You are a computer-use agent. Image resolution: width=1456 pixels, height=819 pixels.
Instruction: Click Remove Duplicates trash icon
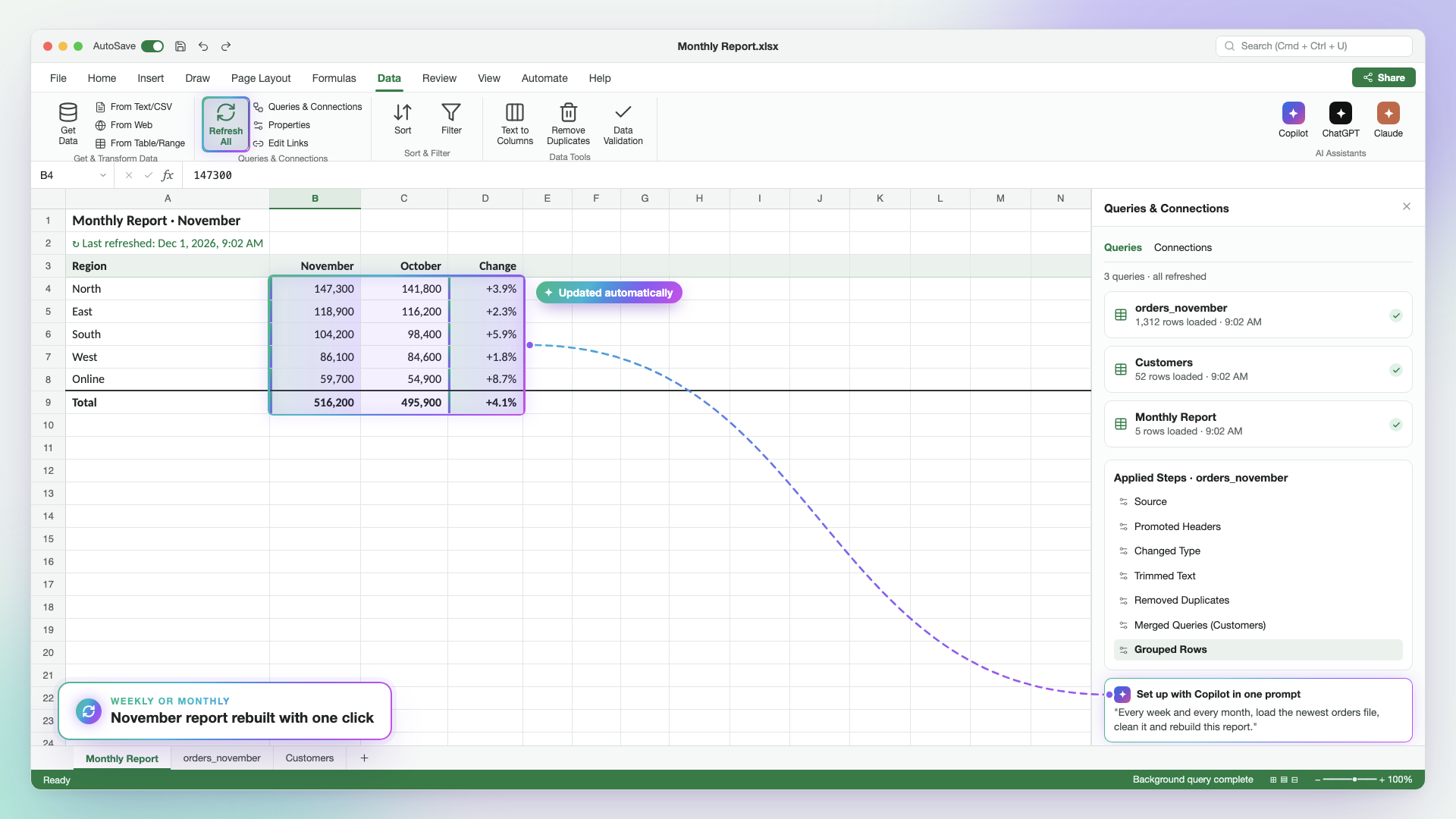click(x=568, y=112)
